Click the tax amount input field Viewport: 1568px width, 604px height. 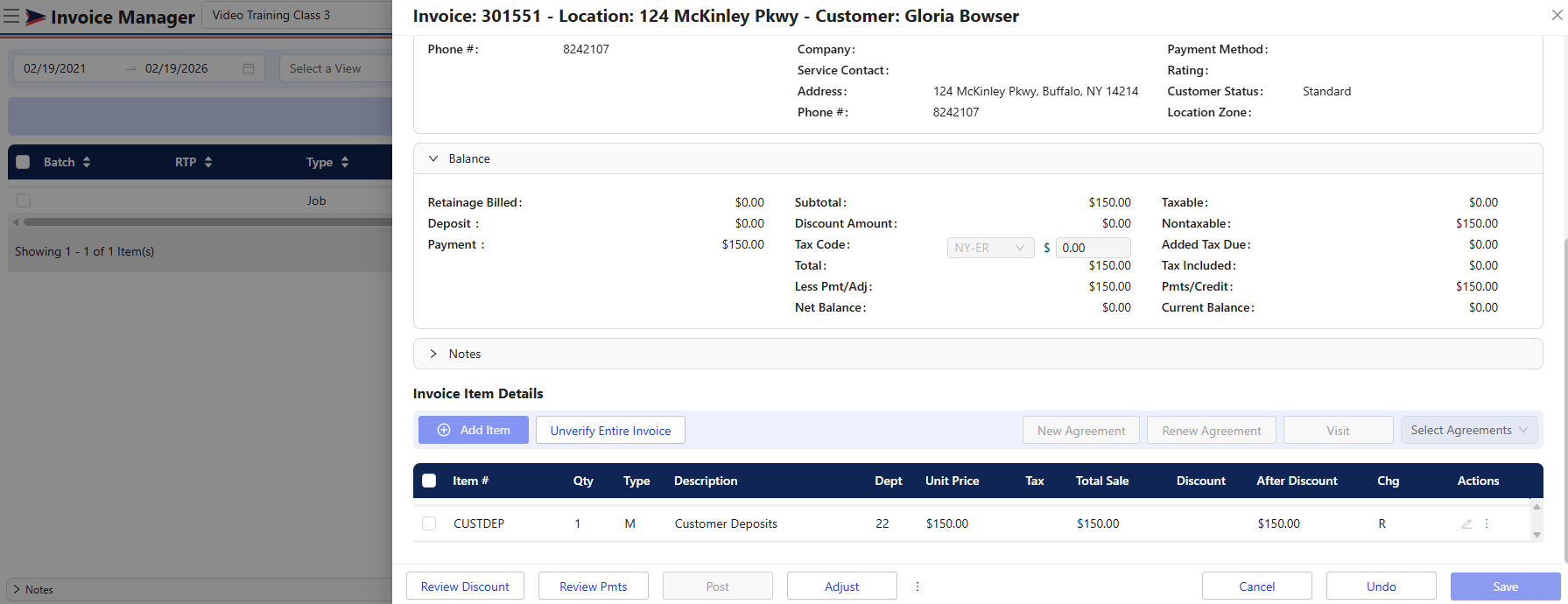[x=1092, y=248]
